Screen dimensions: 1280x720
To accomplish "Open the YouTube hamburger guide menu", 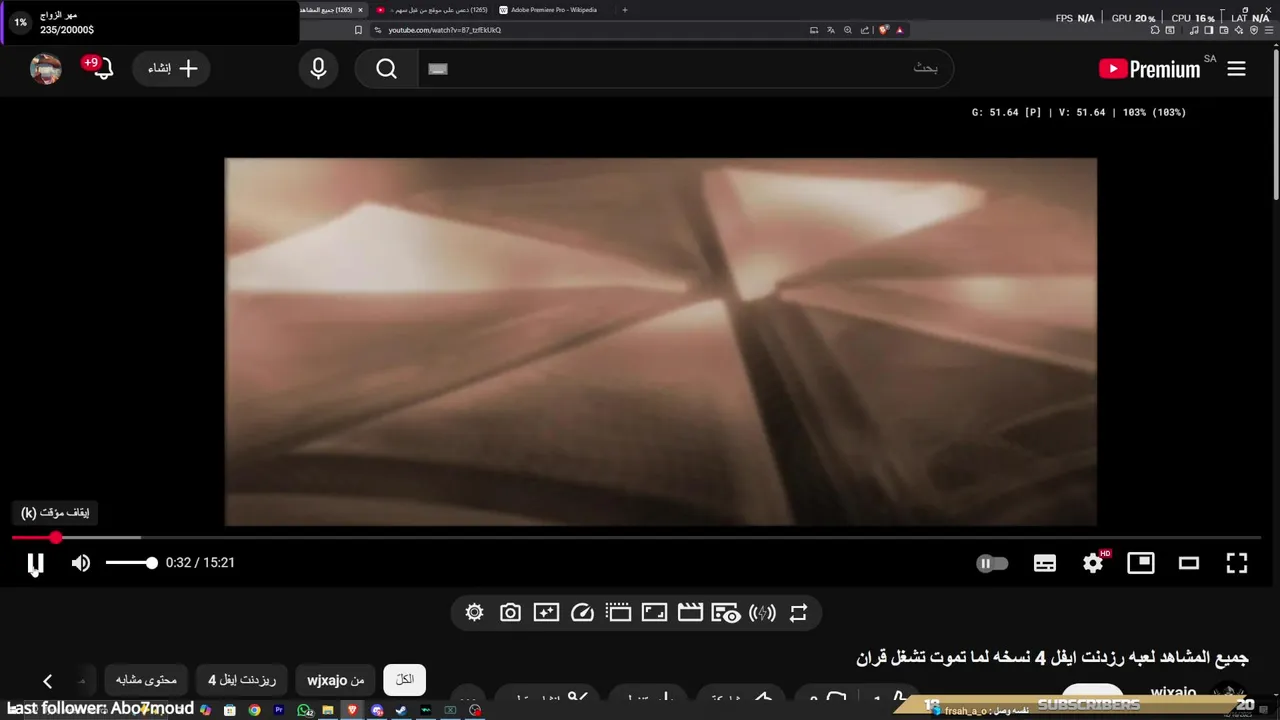I will [x=1236, y=69].
